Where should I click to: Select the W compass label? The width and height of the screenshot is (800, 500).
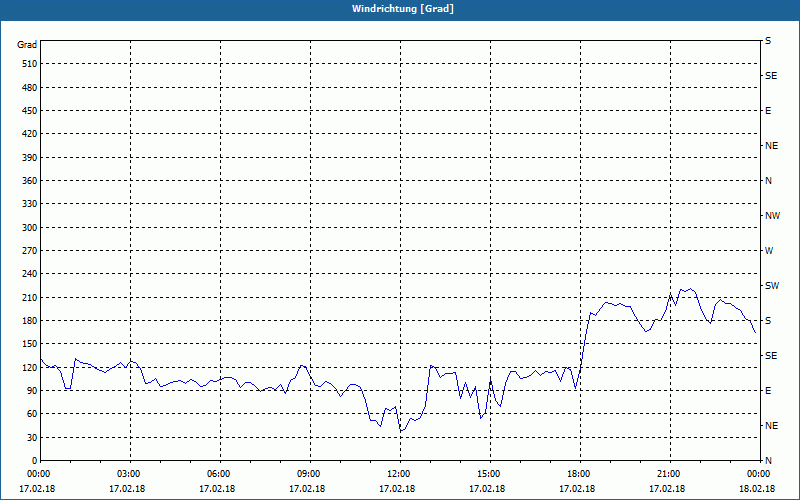tap(769, 251)
